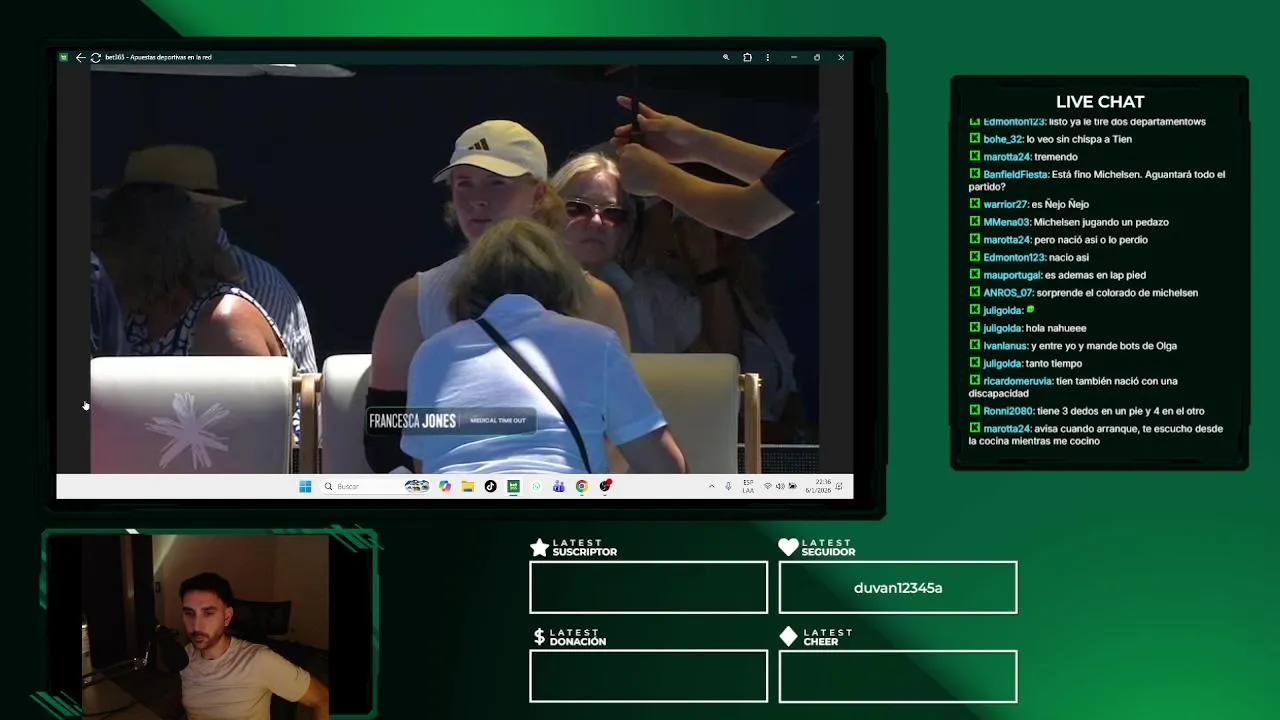
Task: Click username ANROS_07 in live chat
Action: pyautogui.click(x=1008, y=293)
